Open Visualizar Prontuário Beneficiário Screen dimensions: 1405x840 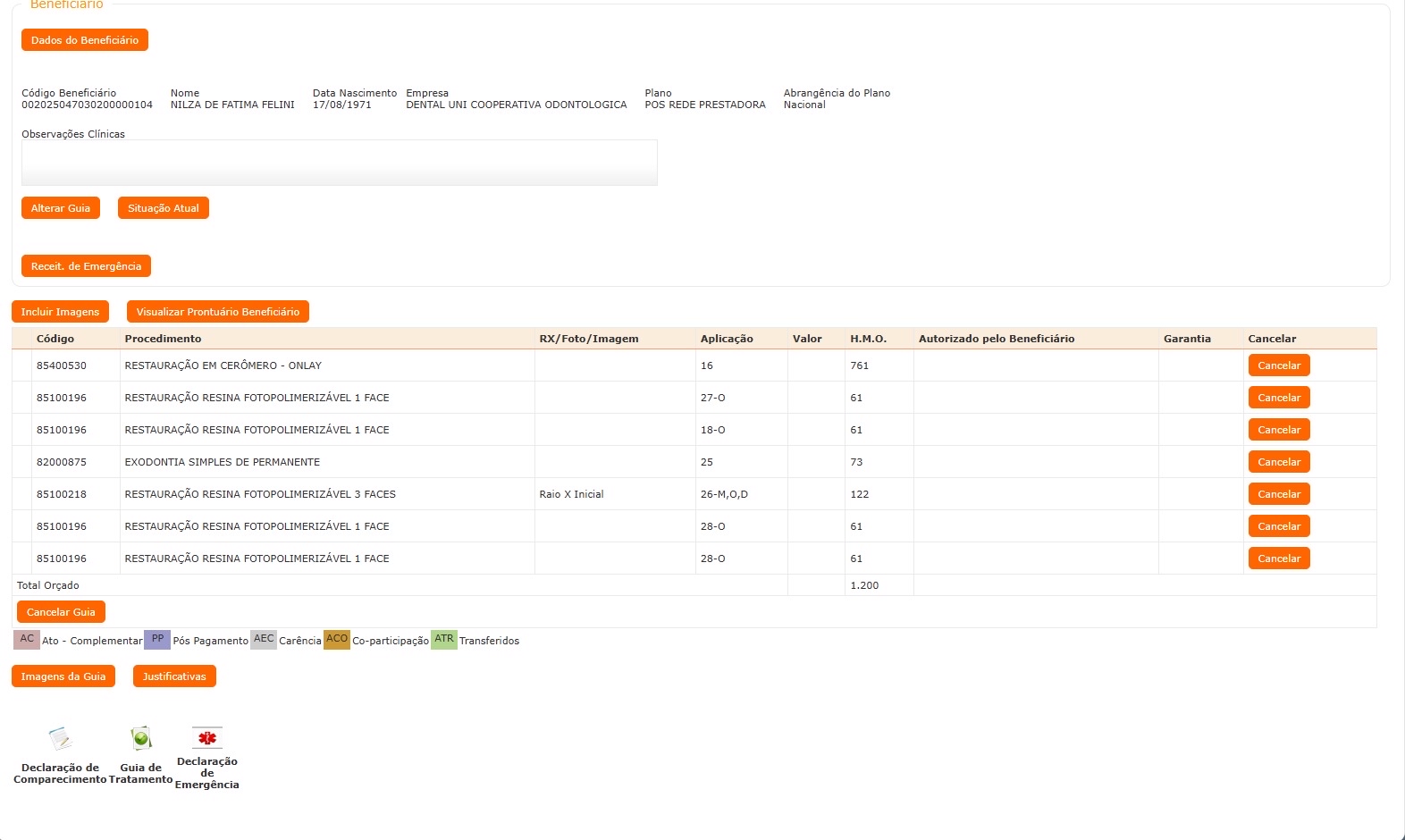[218, 312]
